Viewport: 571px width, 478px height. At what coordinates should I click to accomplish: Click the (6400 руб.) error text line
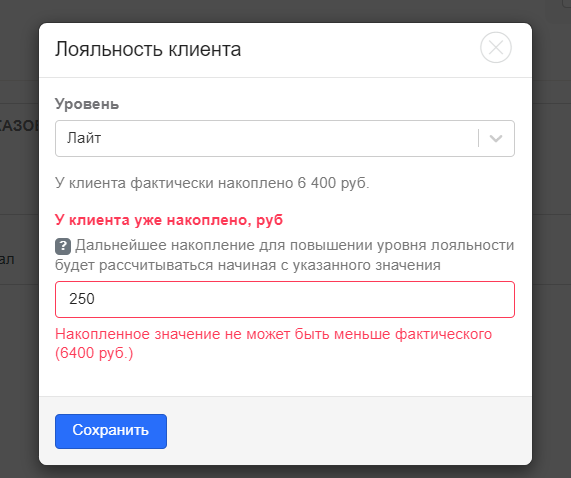pyautogui.click(x=94, y=353)
